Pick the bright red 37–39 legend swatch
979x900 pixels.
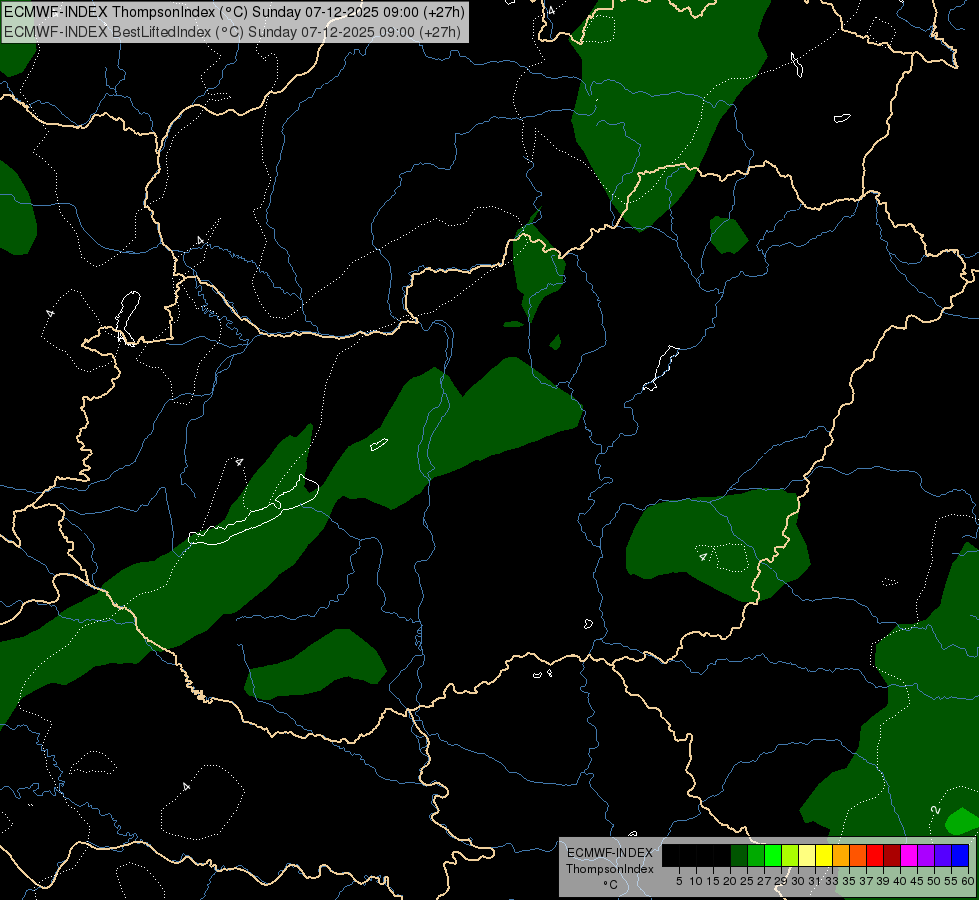coord(875,855)
